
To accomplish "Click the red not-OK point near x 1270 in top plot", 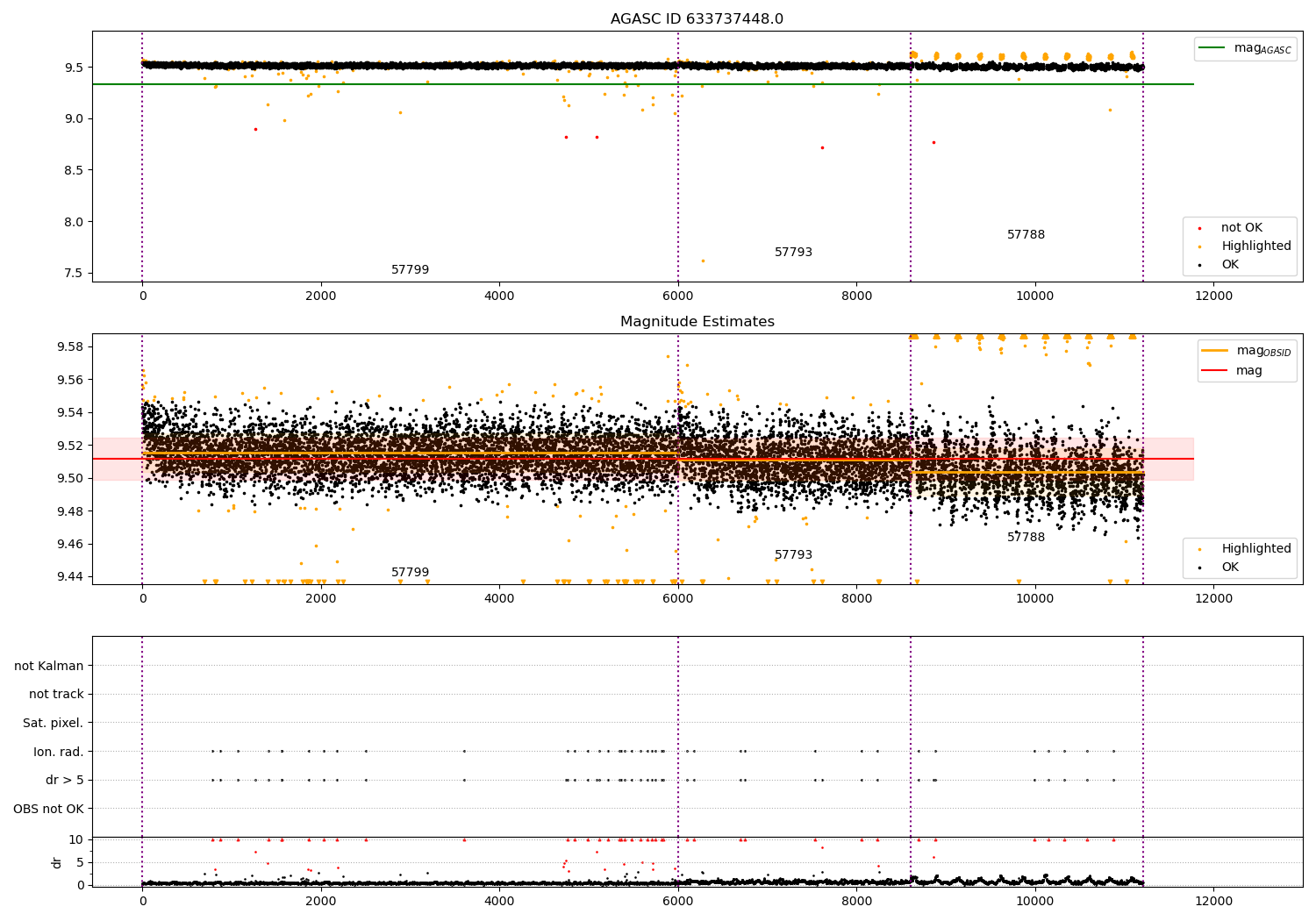I will [255, 129].
